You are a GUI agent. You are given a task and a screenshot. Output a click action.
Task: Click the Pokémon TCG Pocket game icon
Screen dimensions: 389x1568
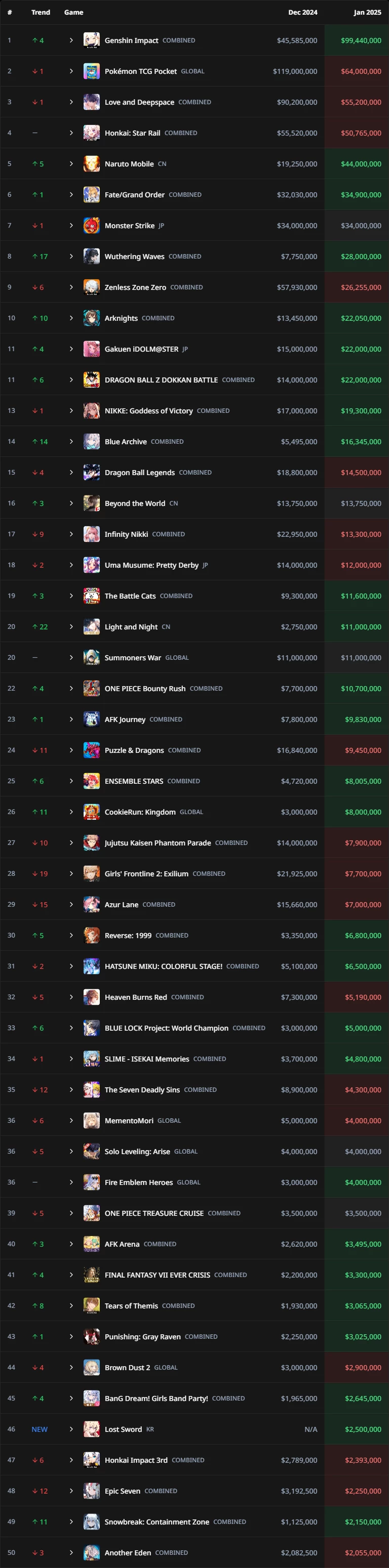pyautogui.click(x=92, y=71)
